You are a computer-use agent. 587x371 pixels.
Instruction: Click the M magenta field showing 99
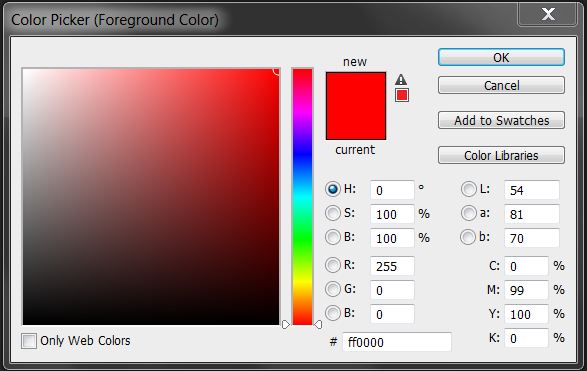(526, 290)
